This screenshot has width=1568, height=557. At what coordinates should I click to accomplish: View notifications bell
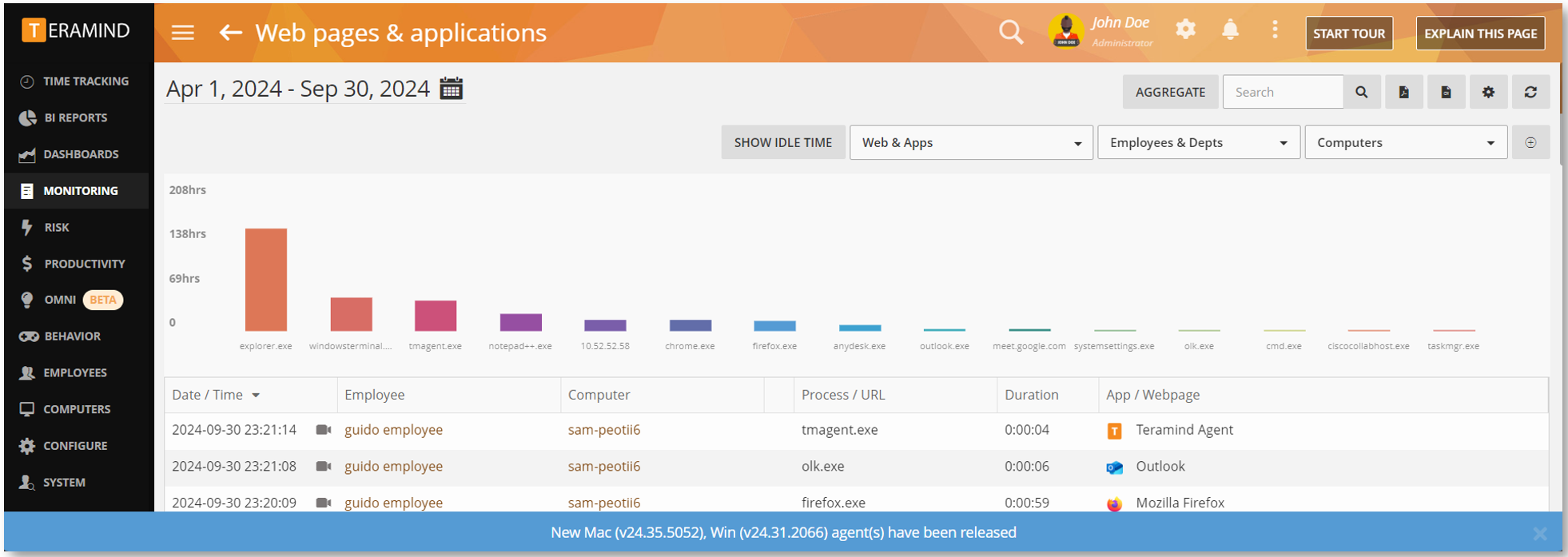coord(1231,30)
